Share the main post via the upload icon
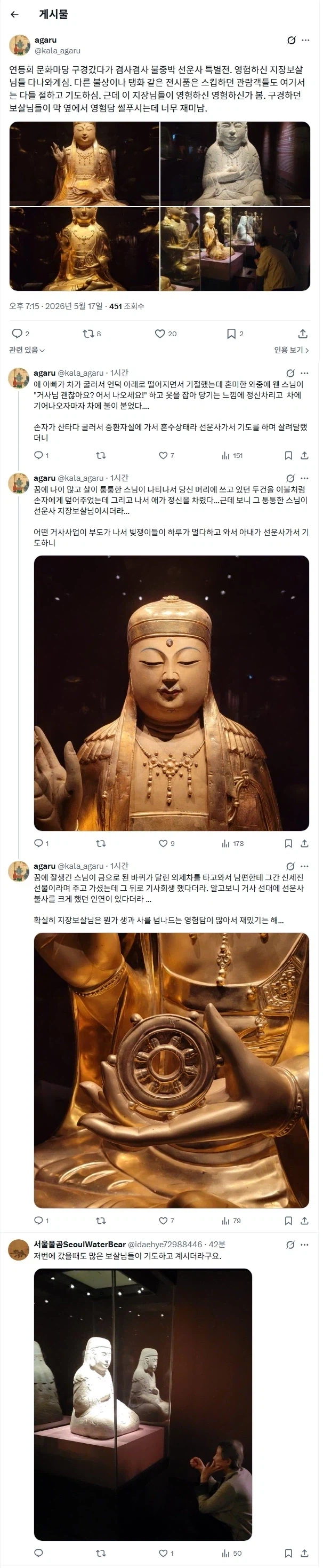 pos(303,334)
